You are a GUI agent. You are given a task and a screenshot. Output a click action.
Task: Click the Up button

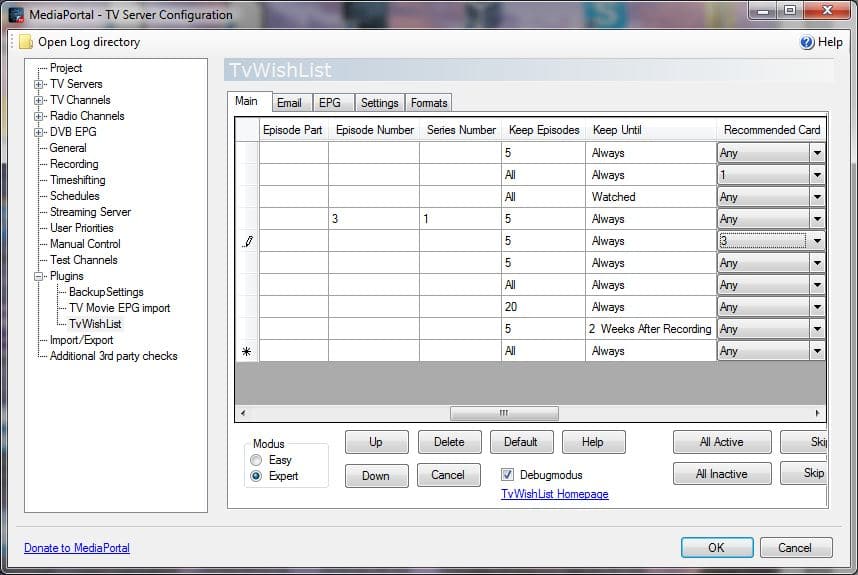pos(376,442)
